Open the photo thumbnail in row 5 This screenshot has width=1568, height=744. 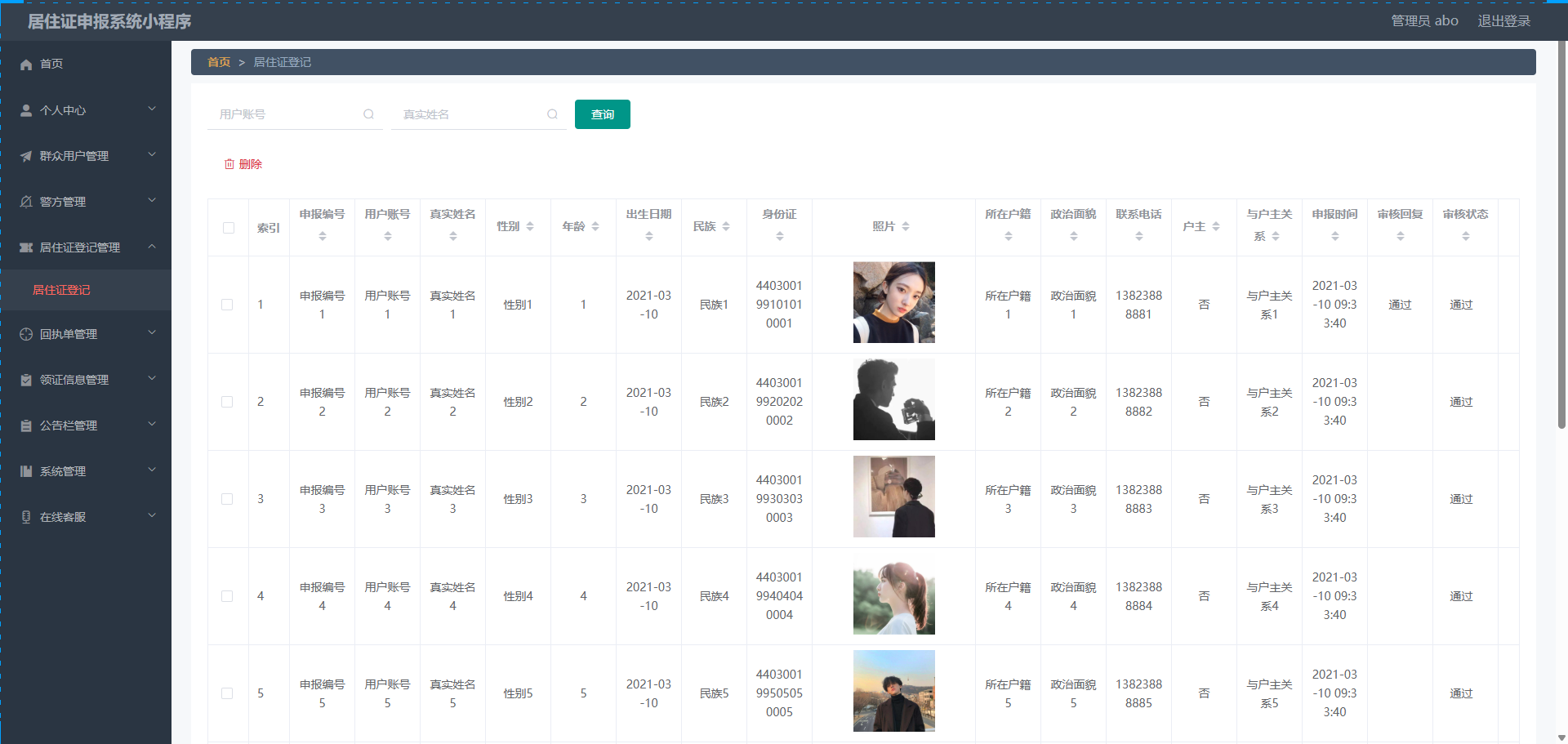894,691
